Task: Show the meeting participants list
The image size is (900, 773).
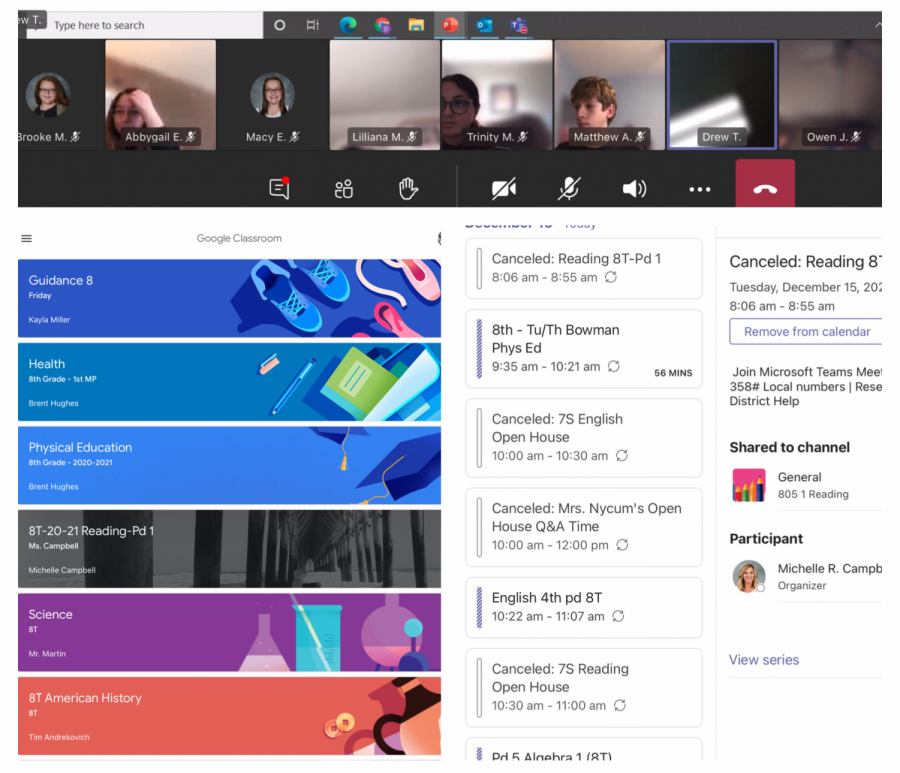Action: (x=344, y=188)
